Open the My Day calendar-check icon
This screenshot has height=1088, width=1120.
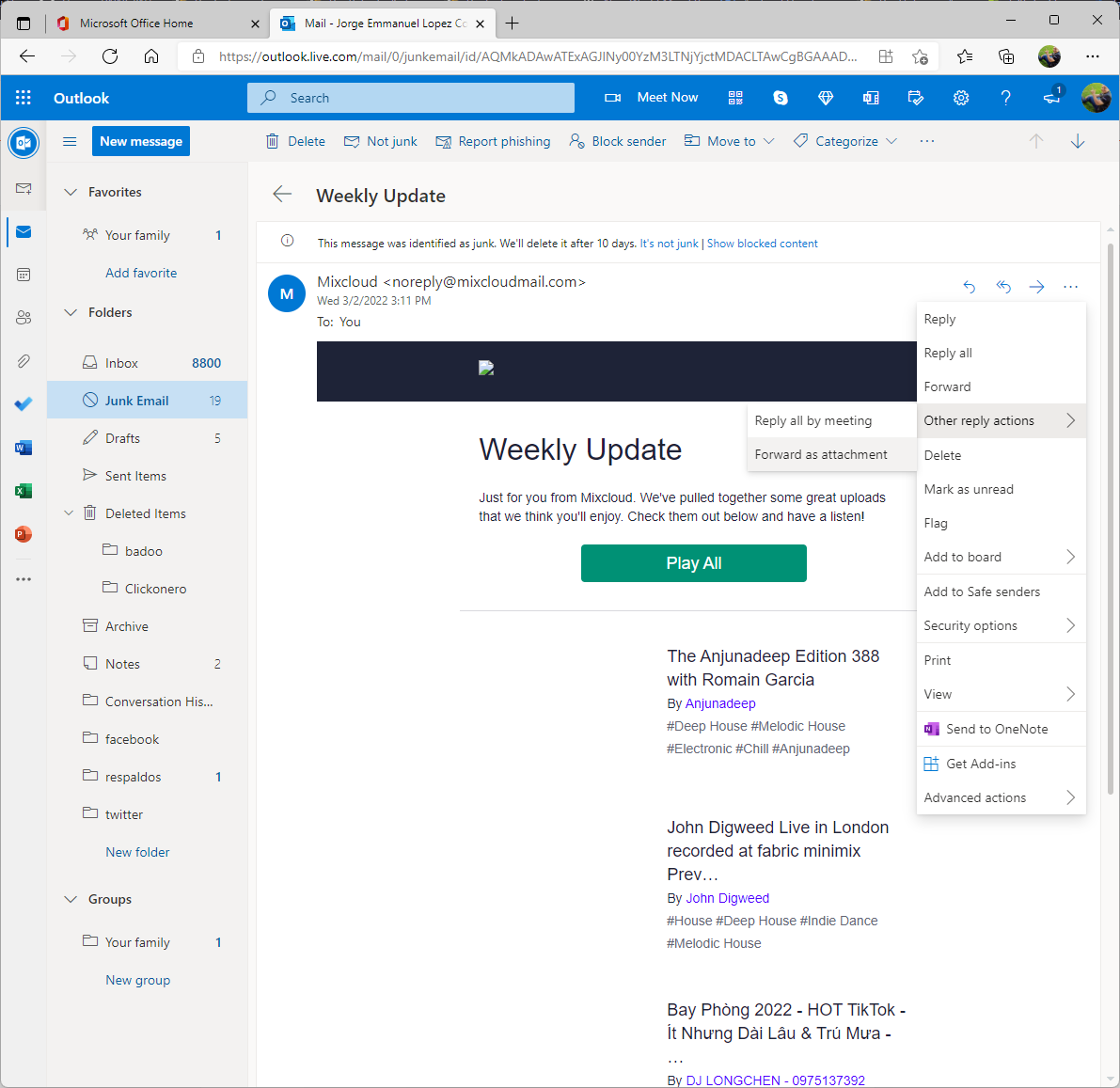(915, 98)
